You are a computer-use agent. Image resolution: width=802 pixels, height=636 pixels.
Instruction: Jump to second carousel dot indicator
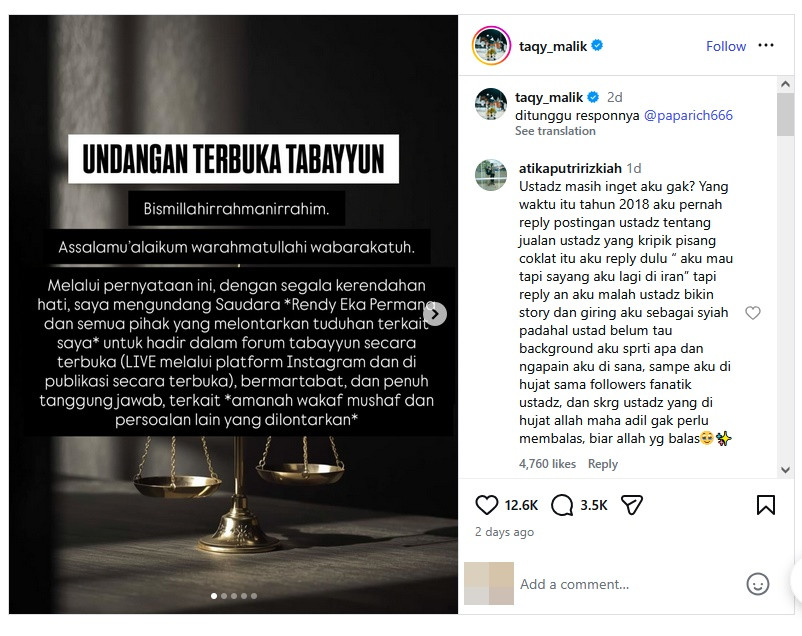click(x=224, y=596)
